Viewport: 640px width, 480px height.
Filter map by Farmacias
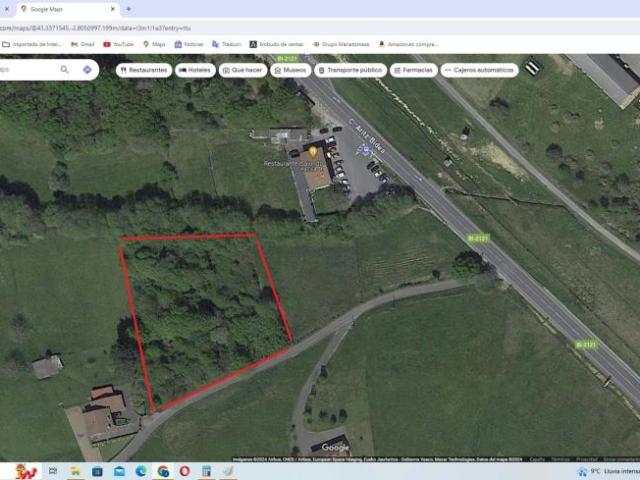[413, 70]
